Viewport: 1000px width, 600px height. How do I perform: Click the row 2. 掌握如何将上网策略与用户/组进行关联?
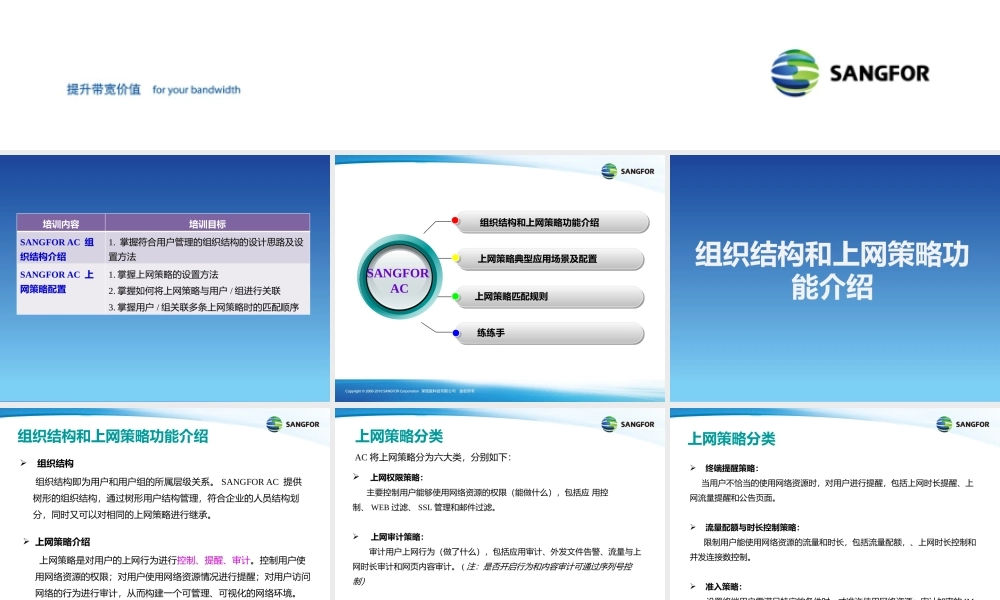pyautogui.click(x=195, y=291)
